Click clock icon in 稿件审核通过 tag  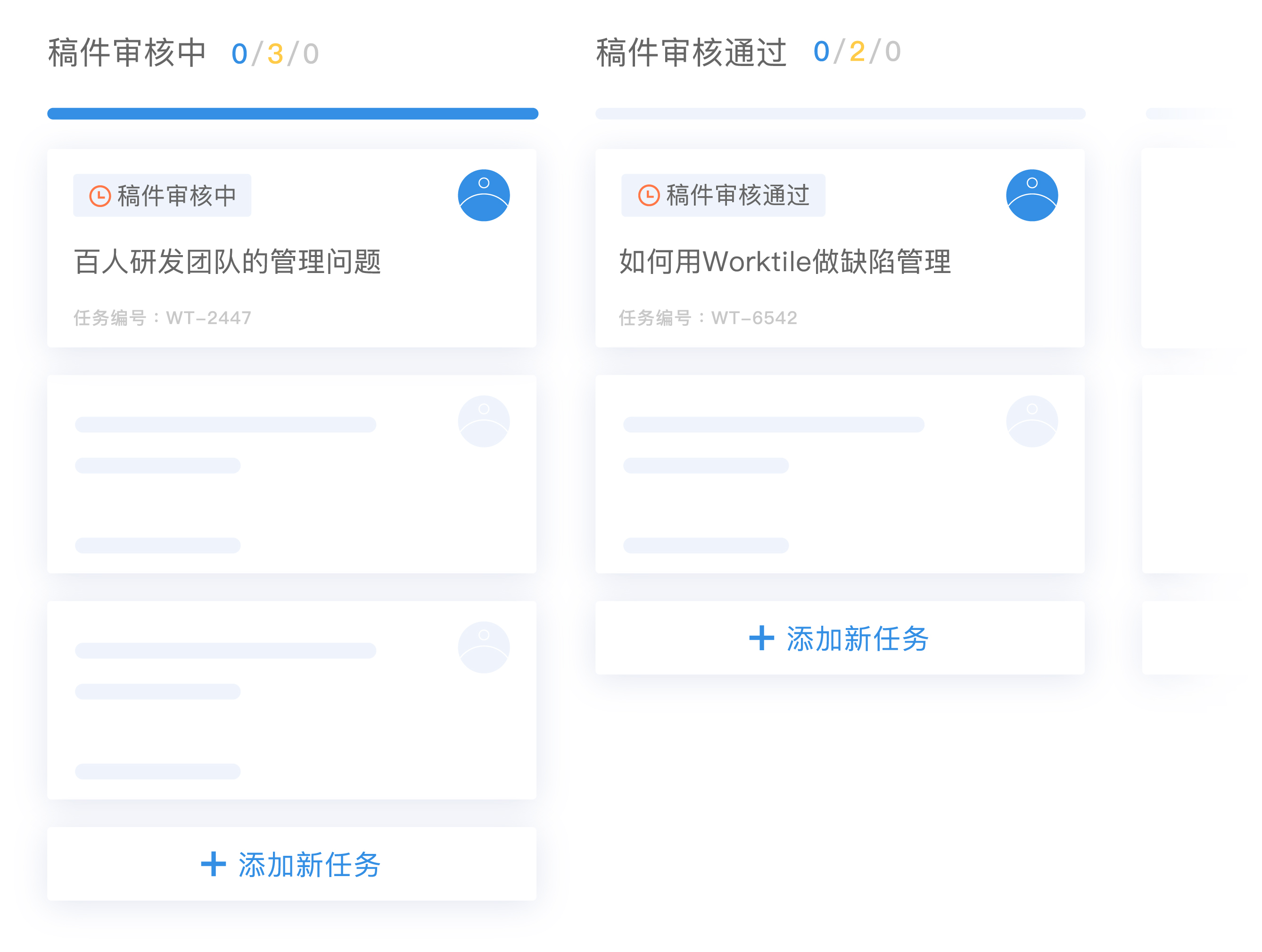(649, 195)
